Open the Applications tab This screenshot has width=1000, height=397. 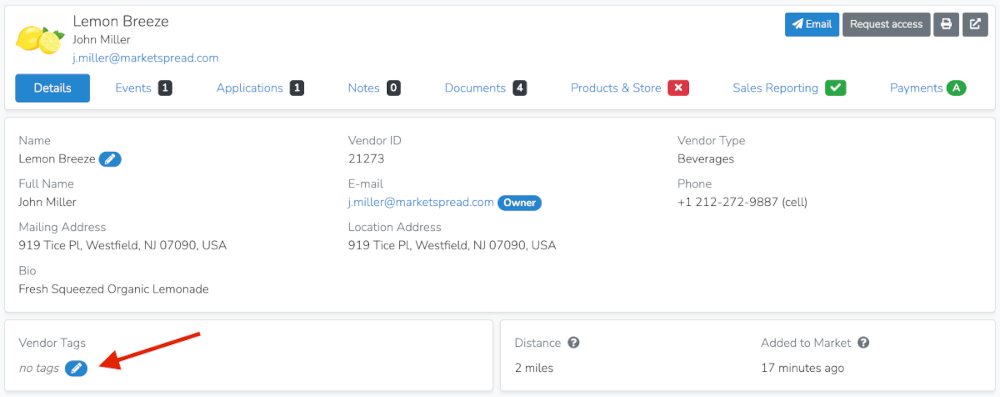pyautogui.click(x=260, y=88)
